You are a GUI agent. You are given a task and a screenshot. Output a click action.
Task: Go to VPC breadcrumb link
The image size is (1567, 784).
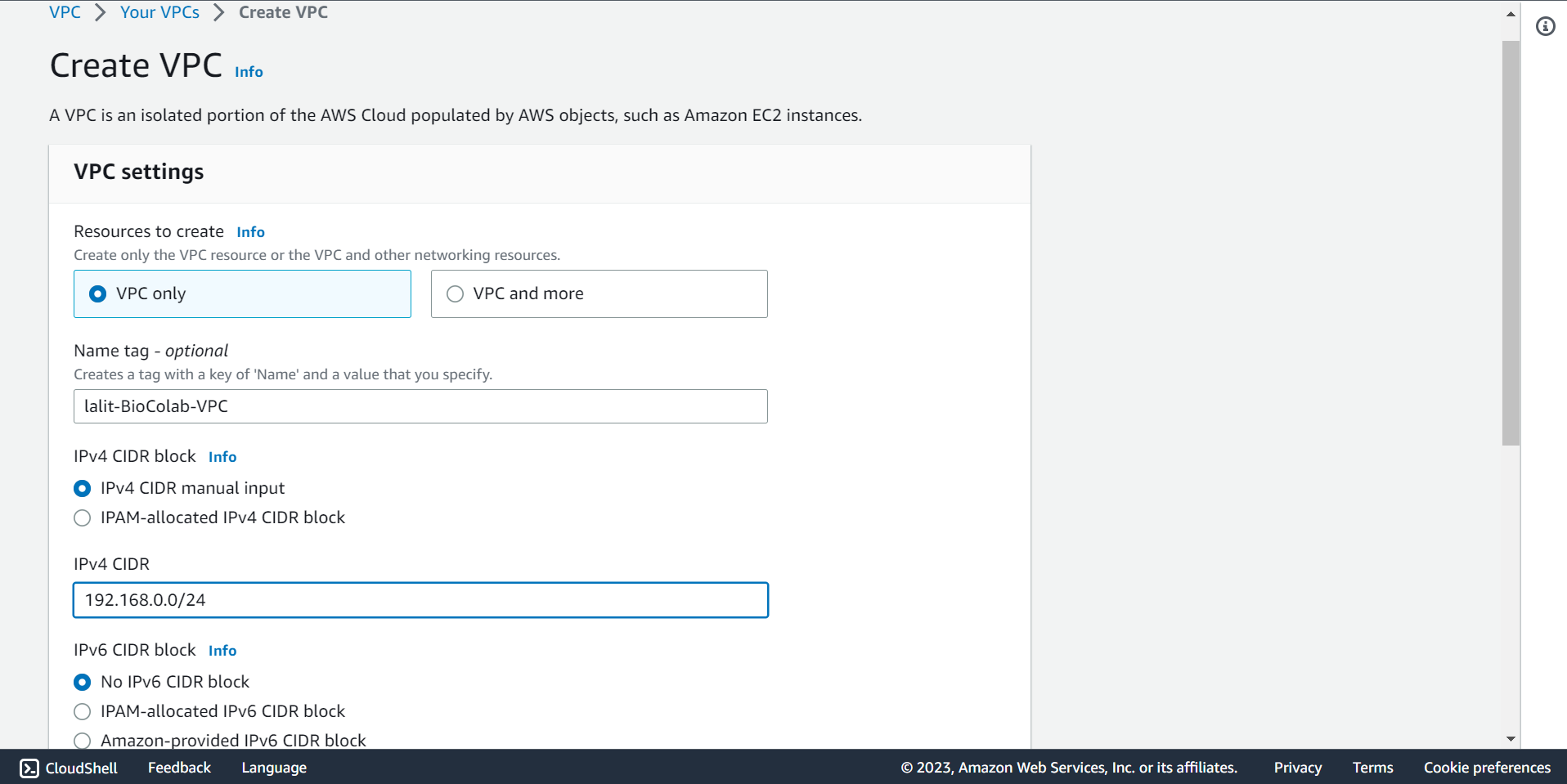[65, 12]
